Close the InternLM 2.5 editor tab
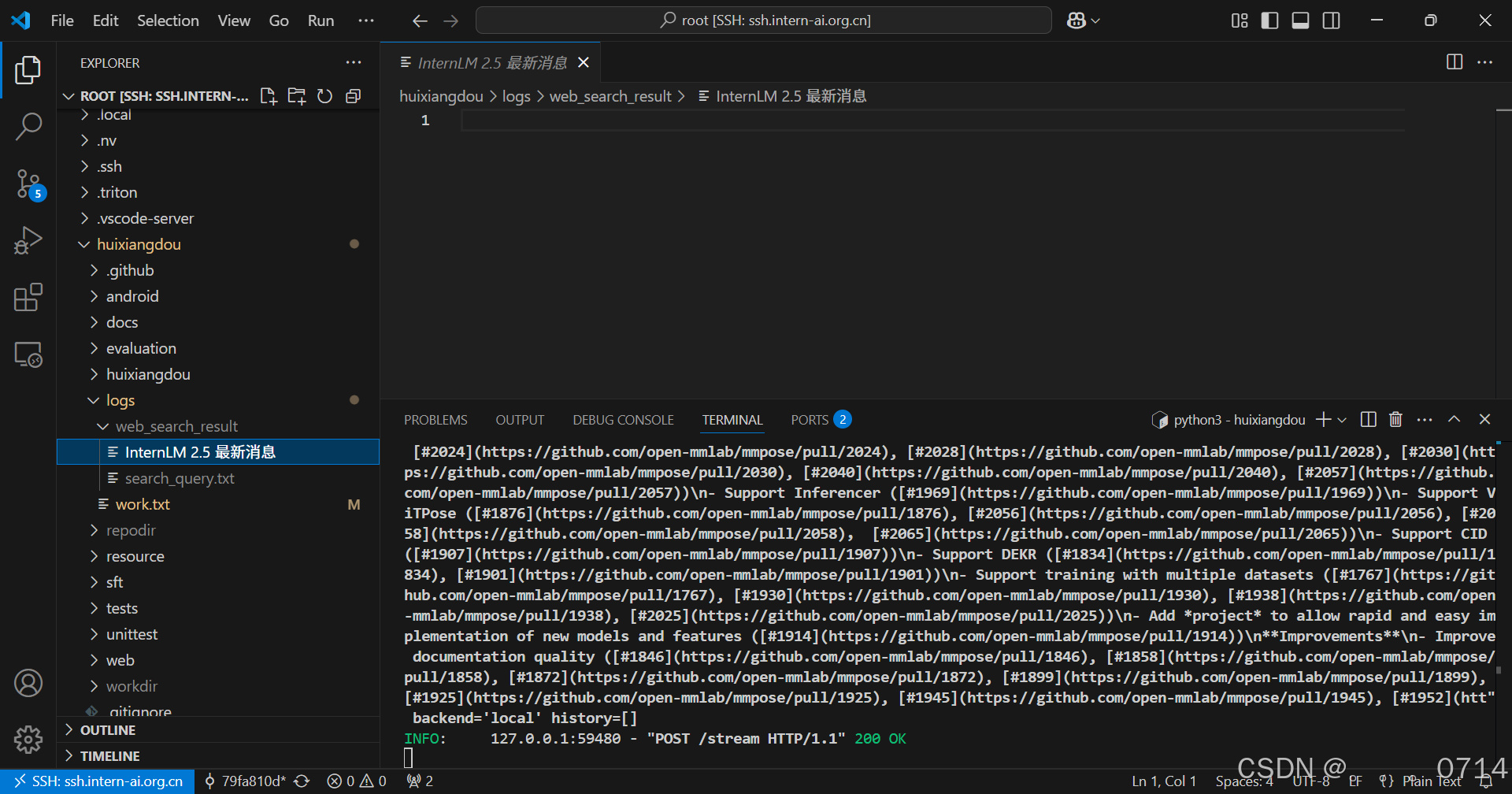This screenshot has width=1512, height=794. tap(584, 62)
